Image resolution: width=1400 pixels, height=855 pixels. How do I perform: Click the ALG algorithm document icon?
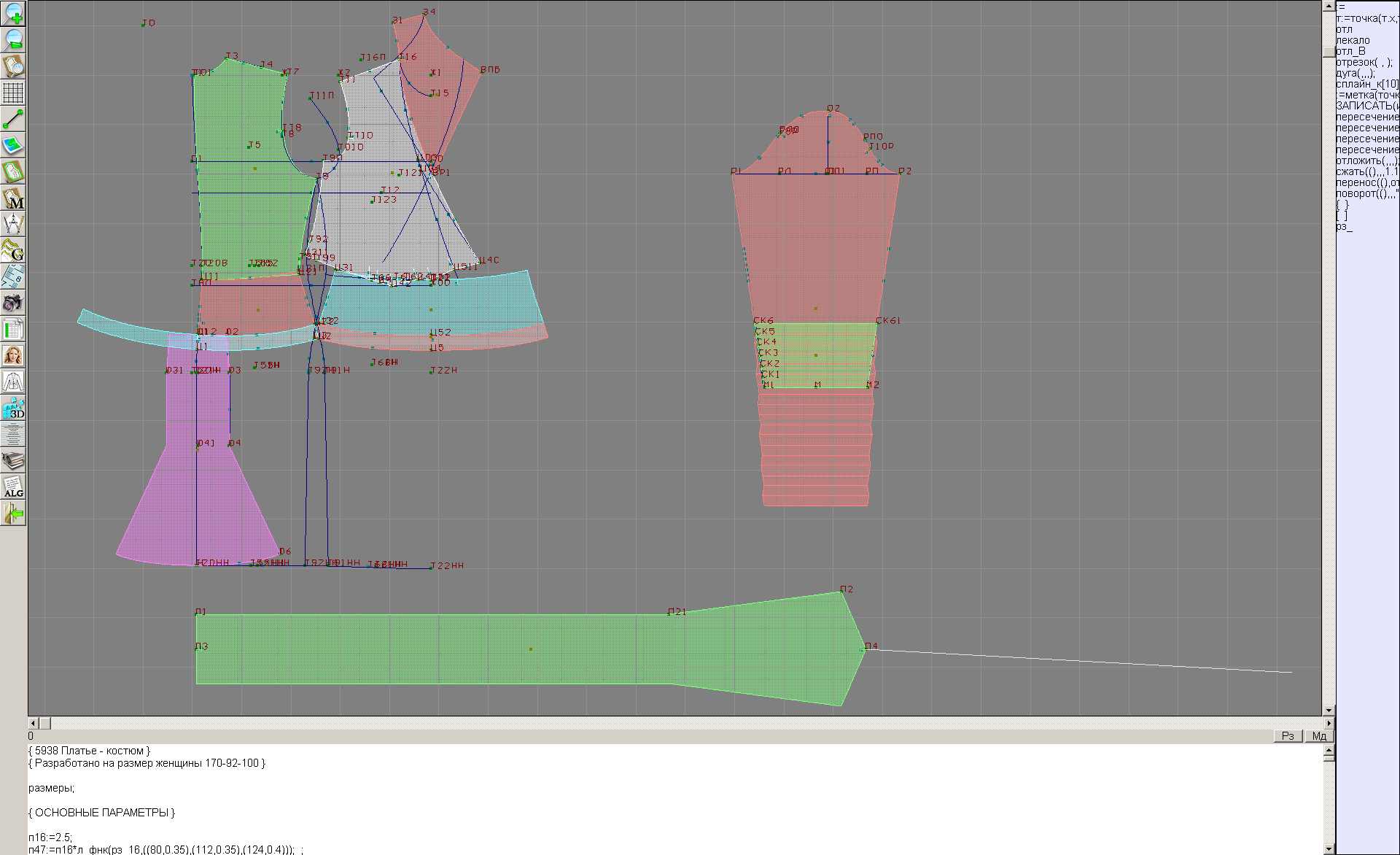click(x=13, y=487)
